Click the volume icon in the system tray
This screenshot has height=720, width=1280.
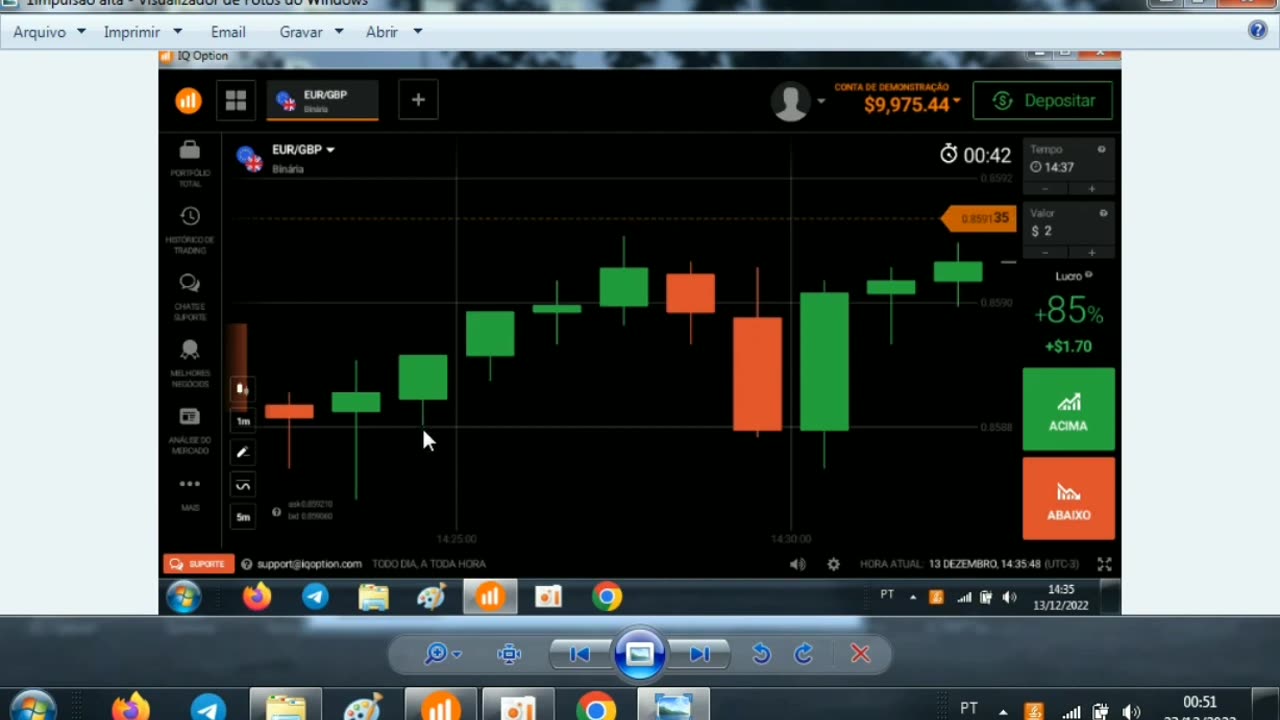[1131, 712]
